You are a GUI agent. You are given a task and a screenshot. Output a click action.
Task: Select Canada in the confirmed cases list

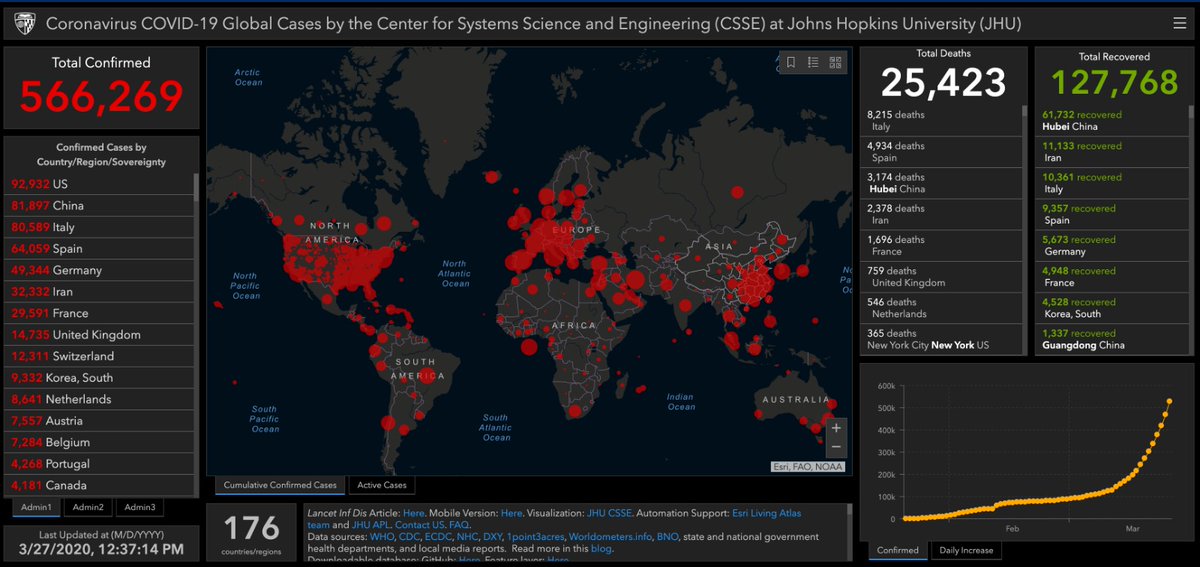[100, 485]
